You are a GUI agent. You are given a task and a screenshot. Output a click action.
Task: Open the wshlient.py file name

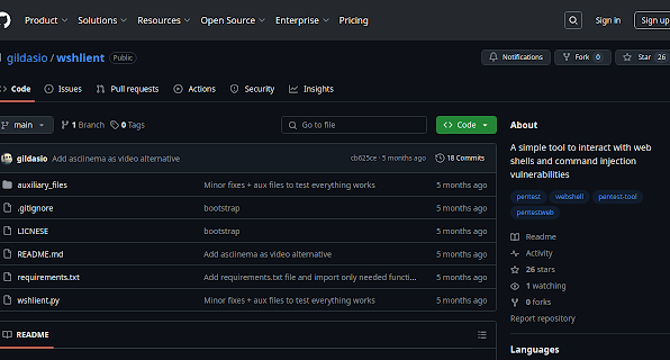pos(38,300)
